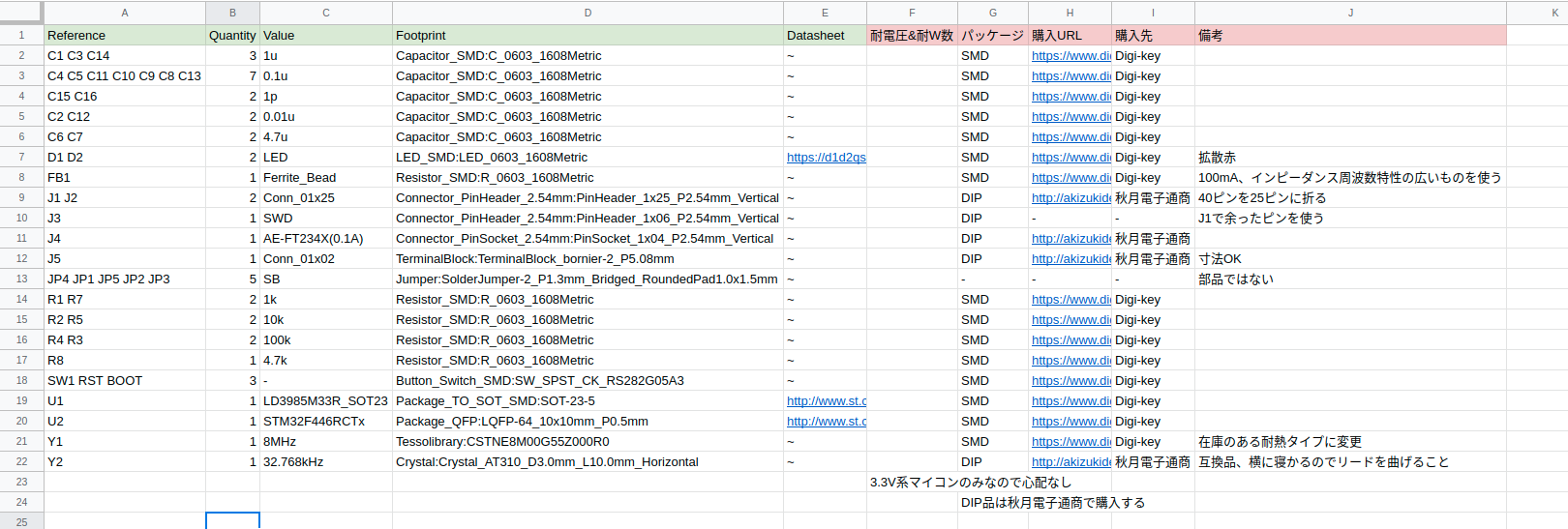Select the '4.7k' value cell
The image size is (1568, 529).
click(x=326, y=360)
